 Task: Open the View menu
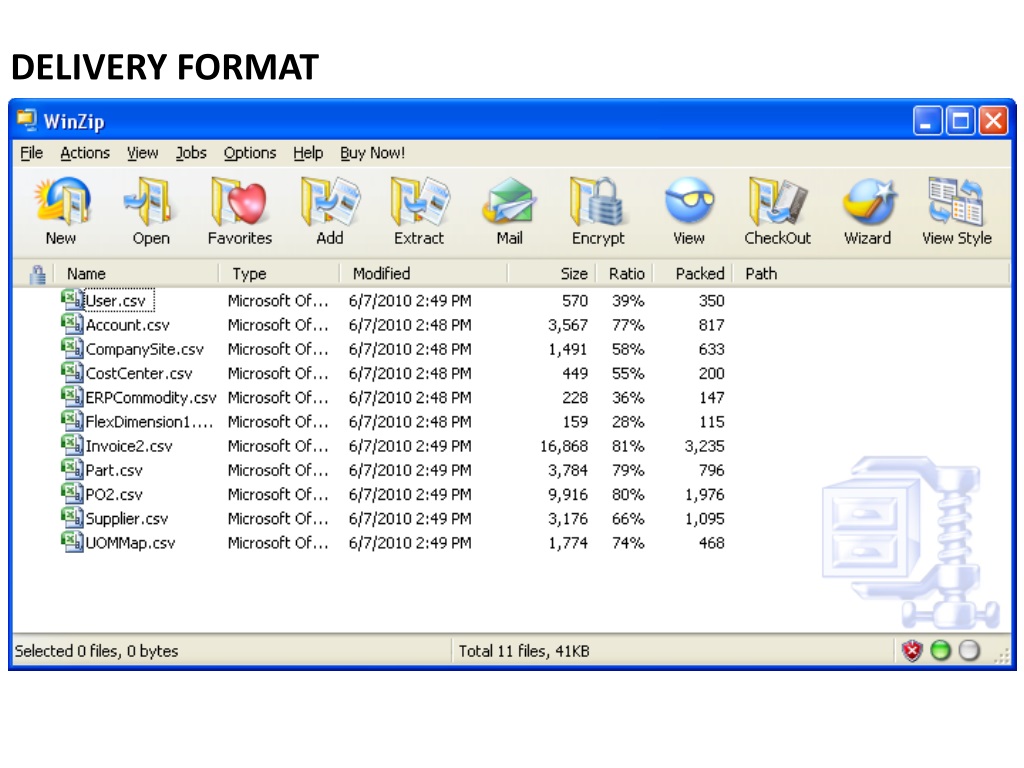(x=142, y=153)
